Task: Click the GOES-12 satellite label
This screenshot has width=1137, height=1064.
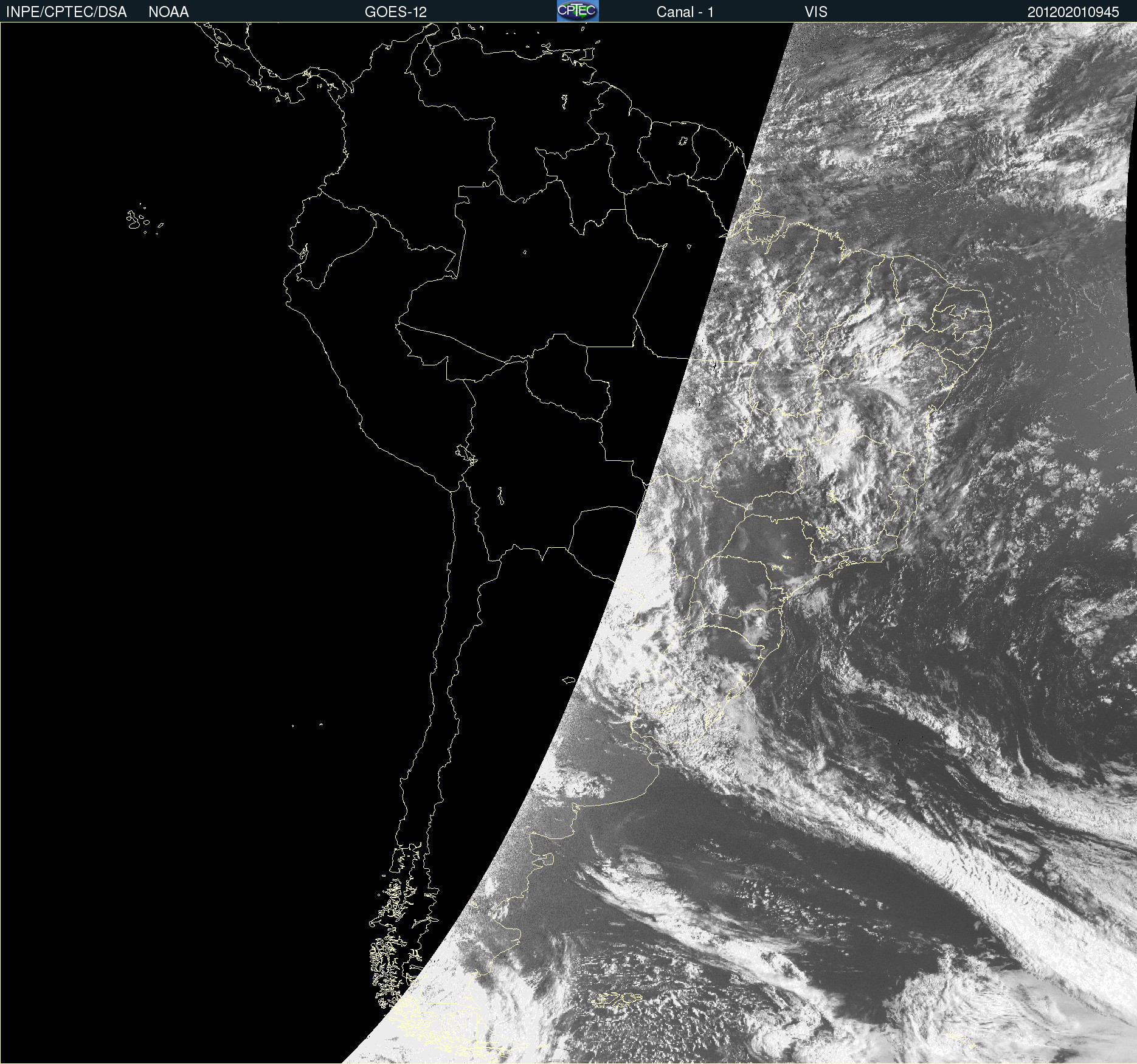Action: [x=396, y=12]
